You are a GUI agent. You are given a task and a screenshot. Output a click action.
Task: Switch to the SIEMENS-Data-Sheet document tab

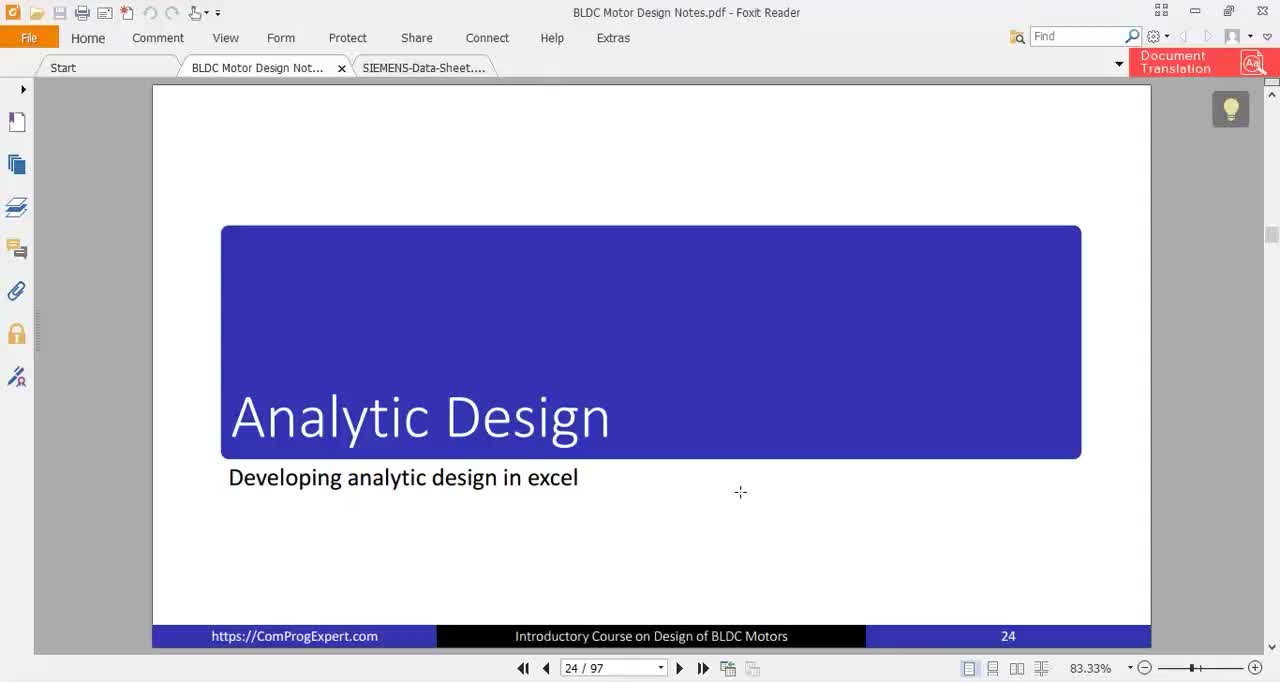424,68
